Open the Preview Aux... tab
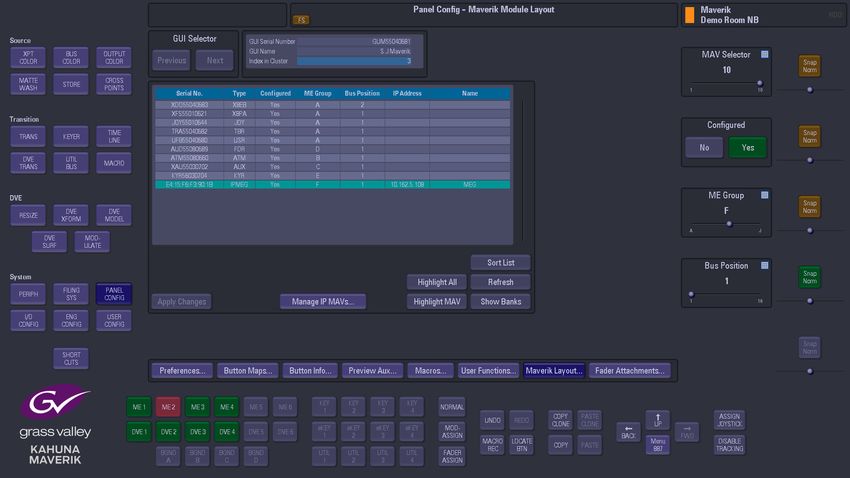Screen dimensions: 850x478 pos(372,371)
